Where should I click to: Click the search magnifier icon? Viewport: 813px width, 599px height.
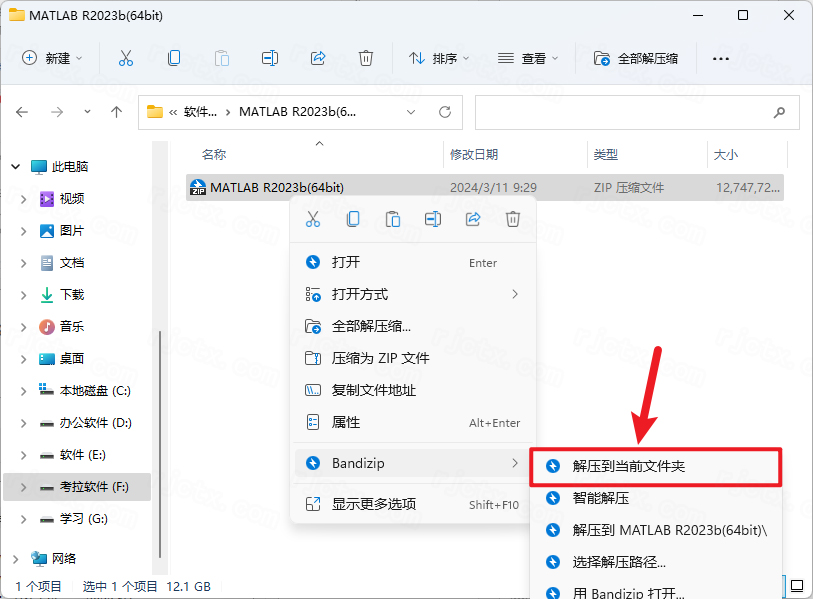pyautogui.click(x=779, y=112)
